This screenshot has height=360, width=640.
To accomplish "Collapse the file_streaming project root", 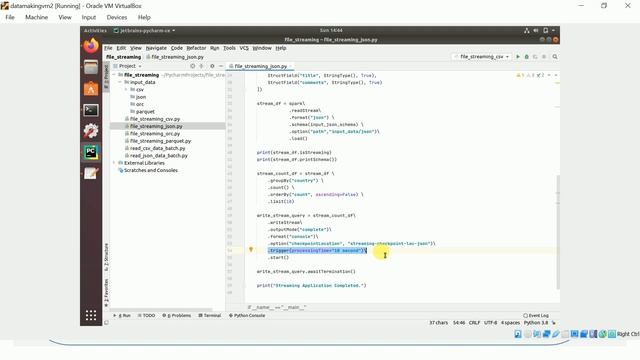I will click(x=115, y=75).
